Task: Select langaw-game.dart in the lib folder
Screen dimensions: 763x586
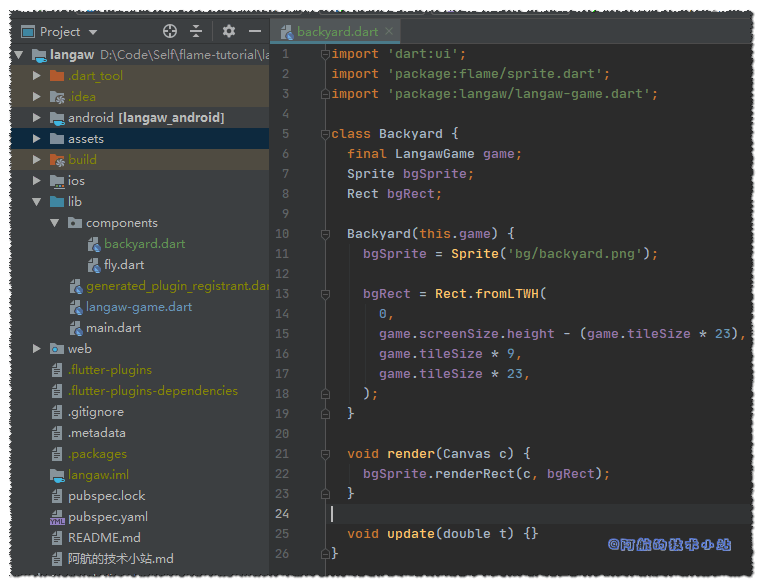Action: click(x=138, y=307)
